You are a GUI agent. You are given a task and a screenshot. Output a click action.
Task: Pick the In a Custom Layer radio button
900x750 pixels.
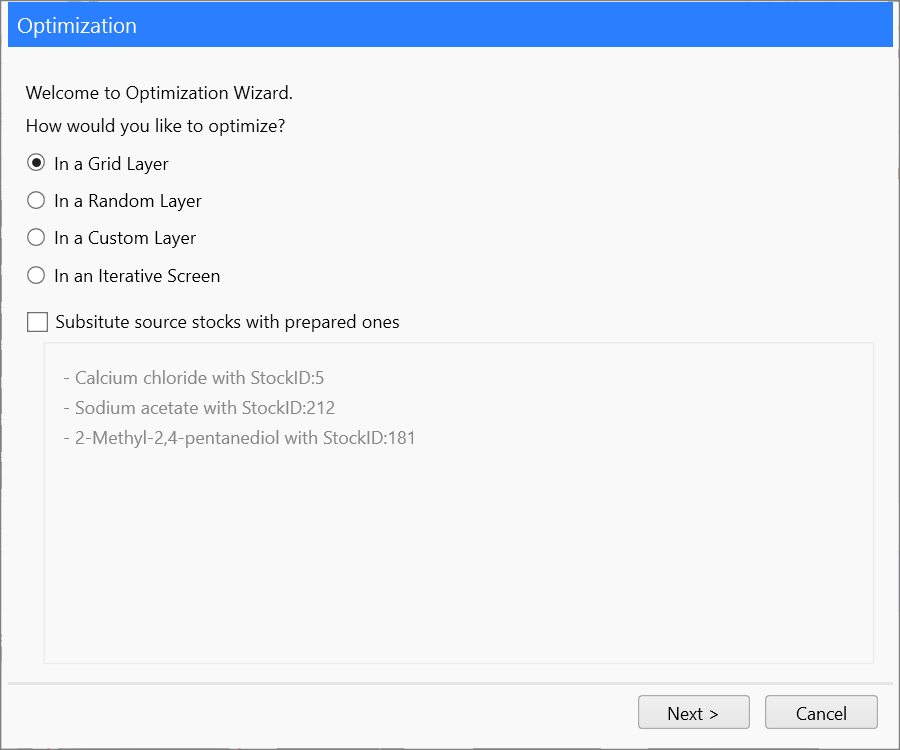pyautogui.click(x=36, y=237)
